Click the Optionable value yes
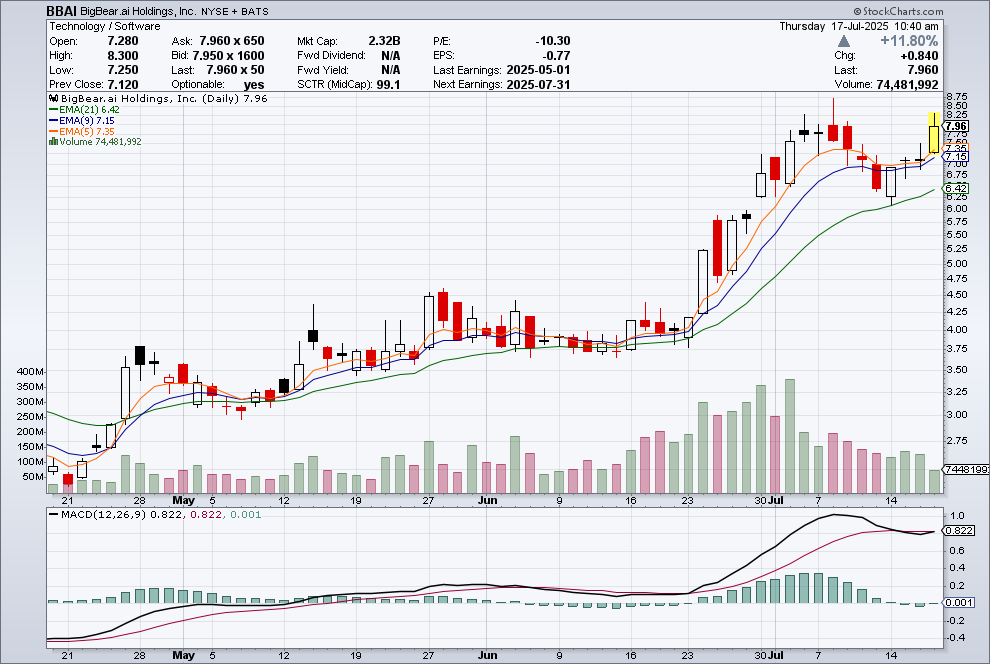This screenshot has width=990, height=664. pos(254,85)
